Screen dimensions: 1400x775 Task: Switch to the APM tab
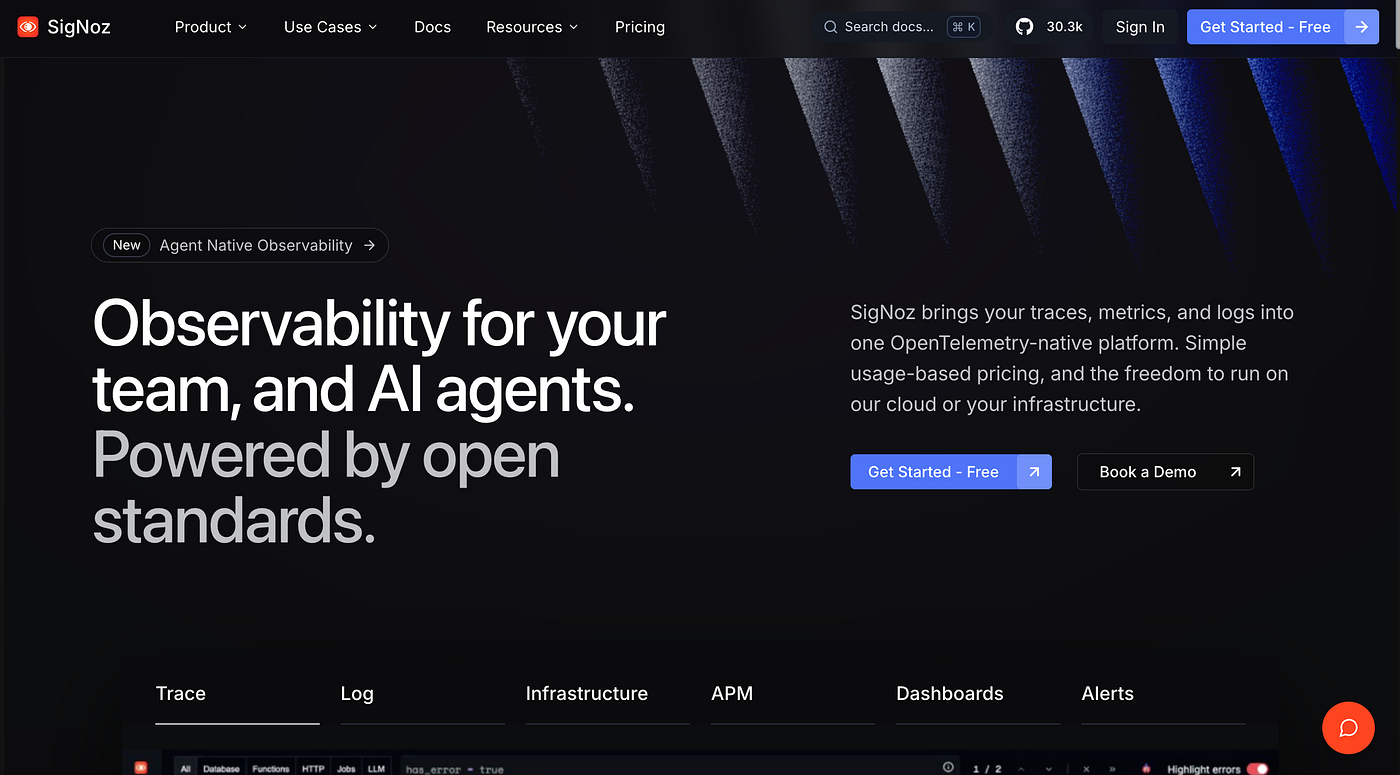click(x=793, y=694)
